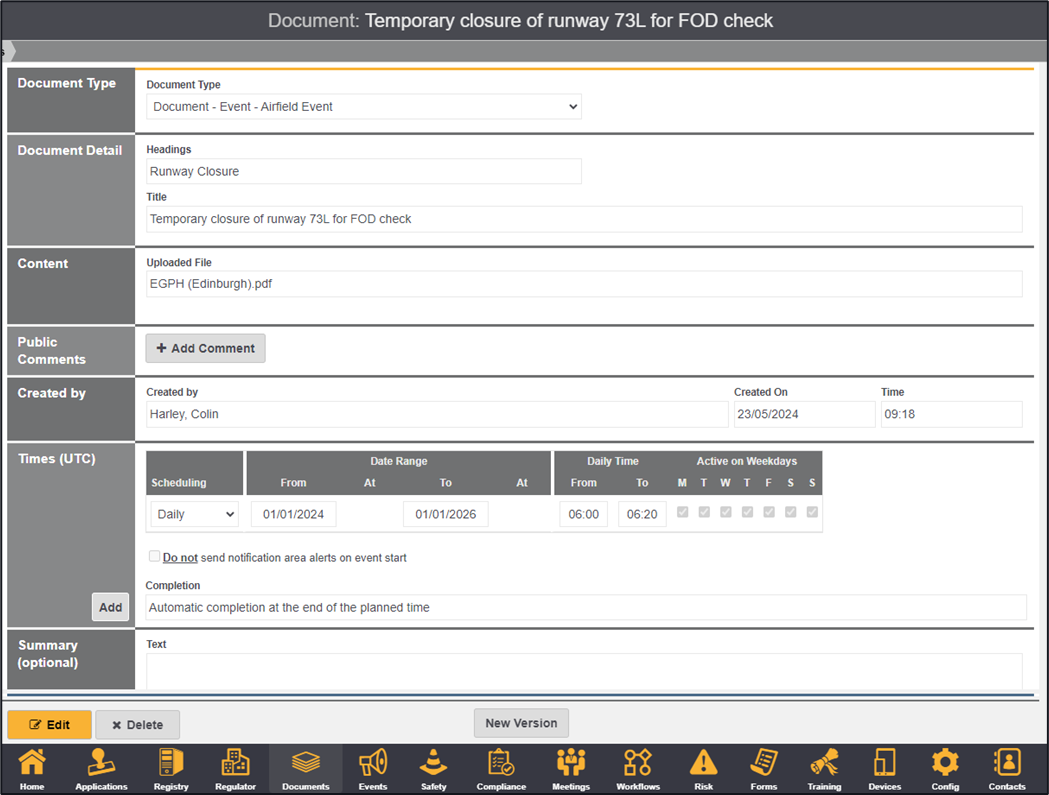Viewport: 1049px width, 795px height.
Task: Open the Training icon
Action: pos(824,768)
